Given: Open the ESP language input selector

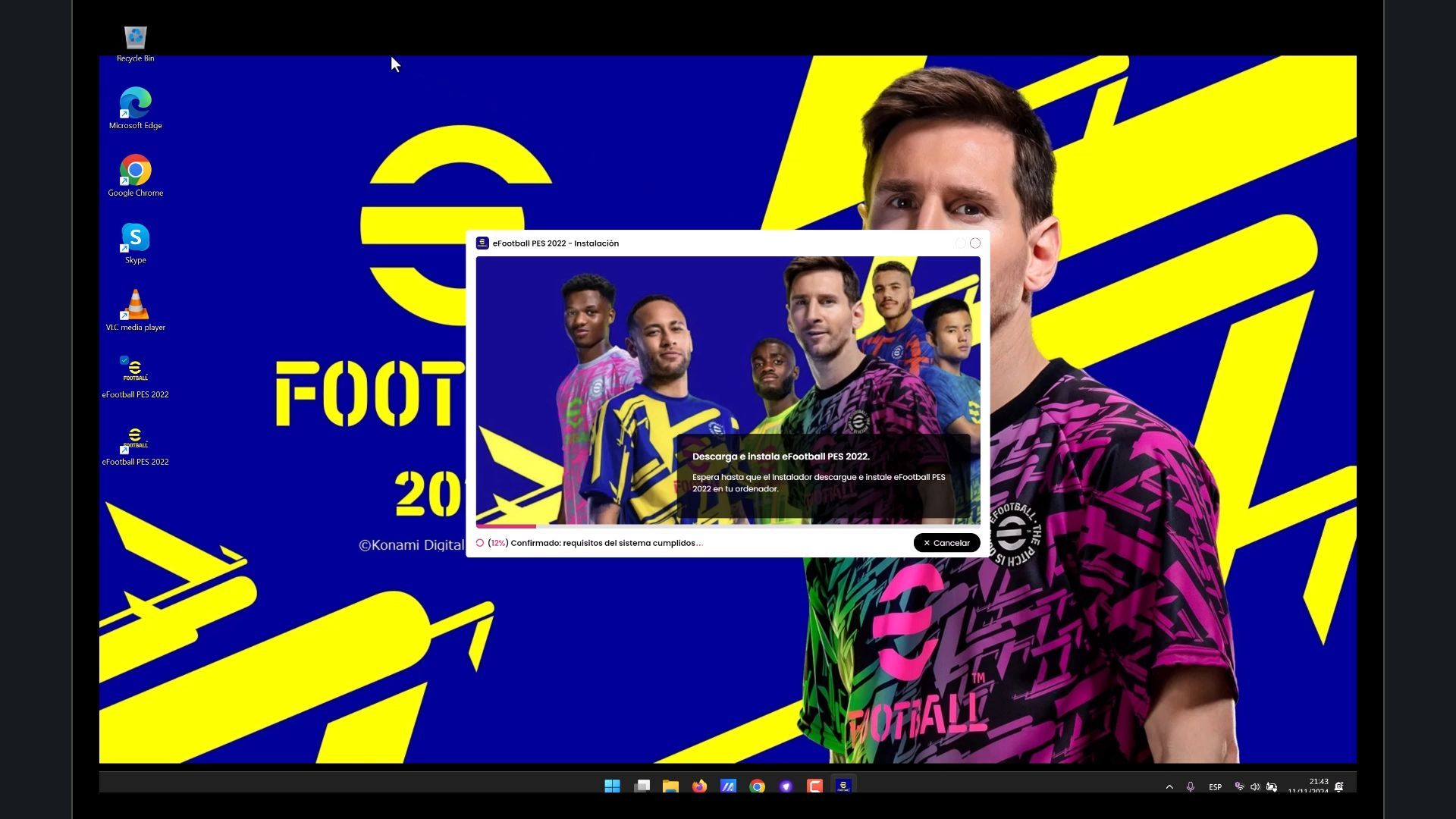Looking at the screenshot, I should click(1215, 787).
